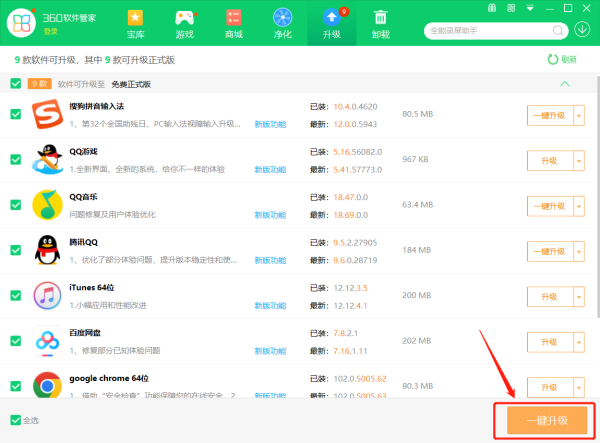Select the 升级 upgrade tab
The image size is (600, 443).
tap(332, 24)
